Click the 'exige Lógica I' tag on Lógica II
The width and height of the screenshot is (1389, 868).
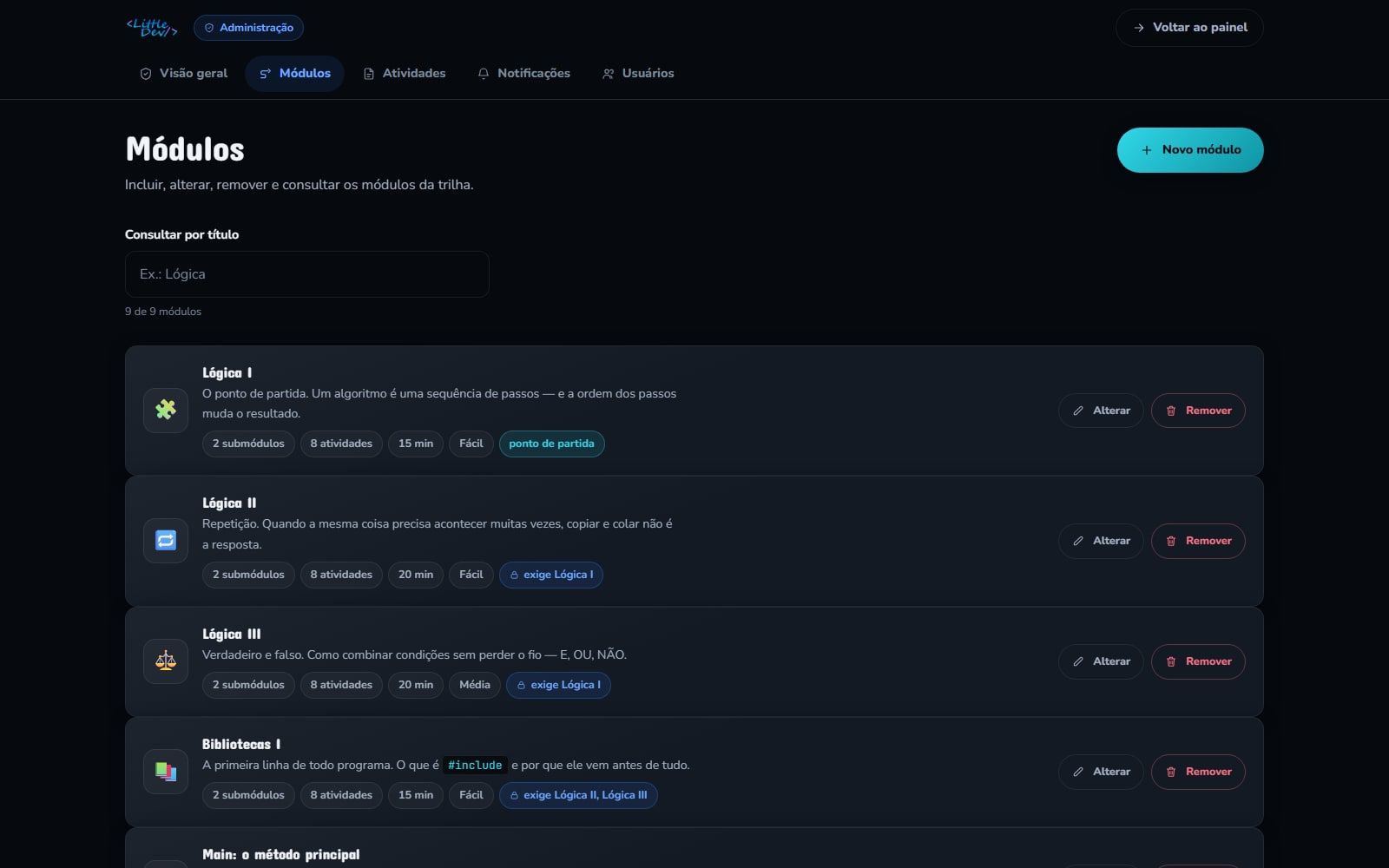click(x=551, y=575)
